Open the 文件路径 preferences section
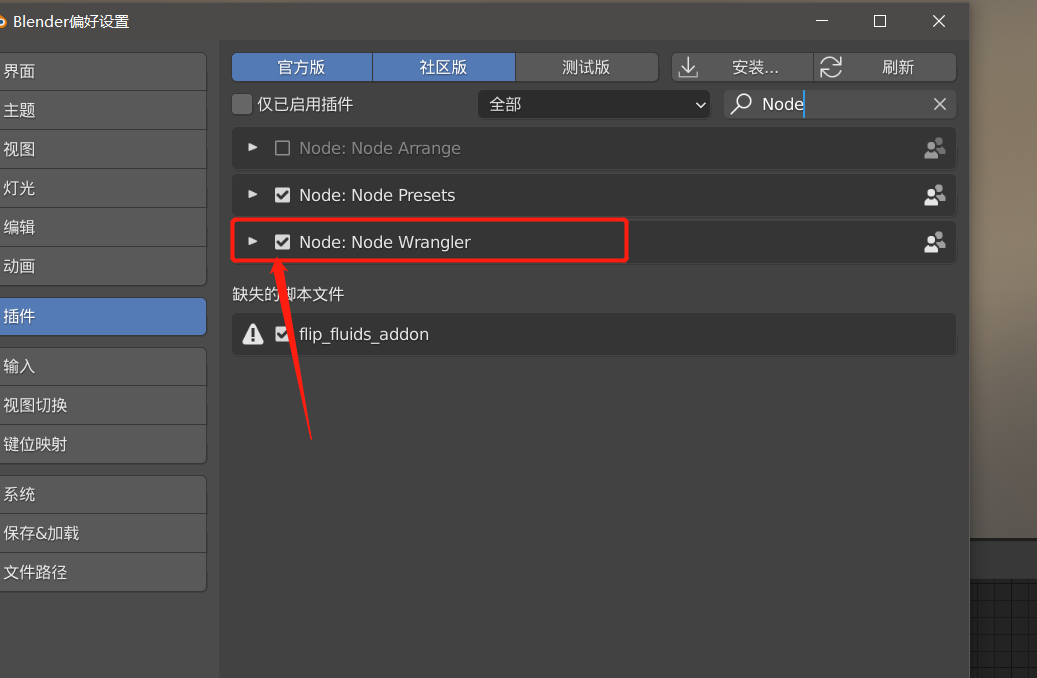1037x678 pixels. (103, 573)
